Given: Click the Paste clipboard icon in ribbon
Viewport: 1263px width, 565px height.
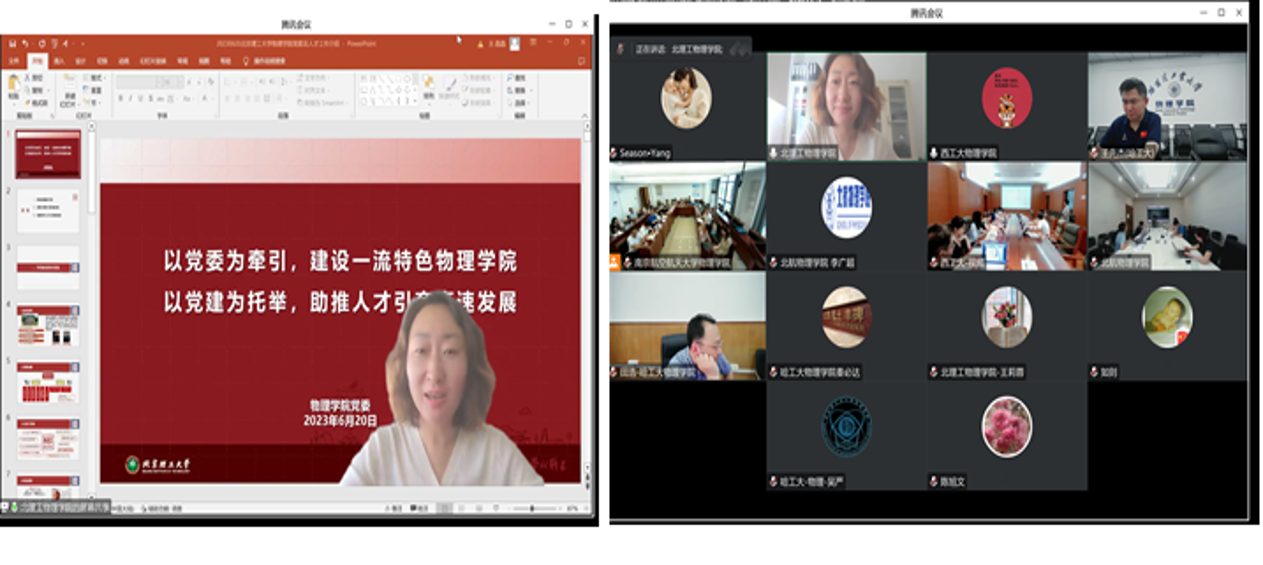Looking at the screenshot, I should click(14, 86).
